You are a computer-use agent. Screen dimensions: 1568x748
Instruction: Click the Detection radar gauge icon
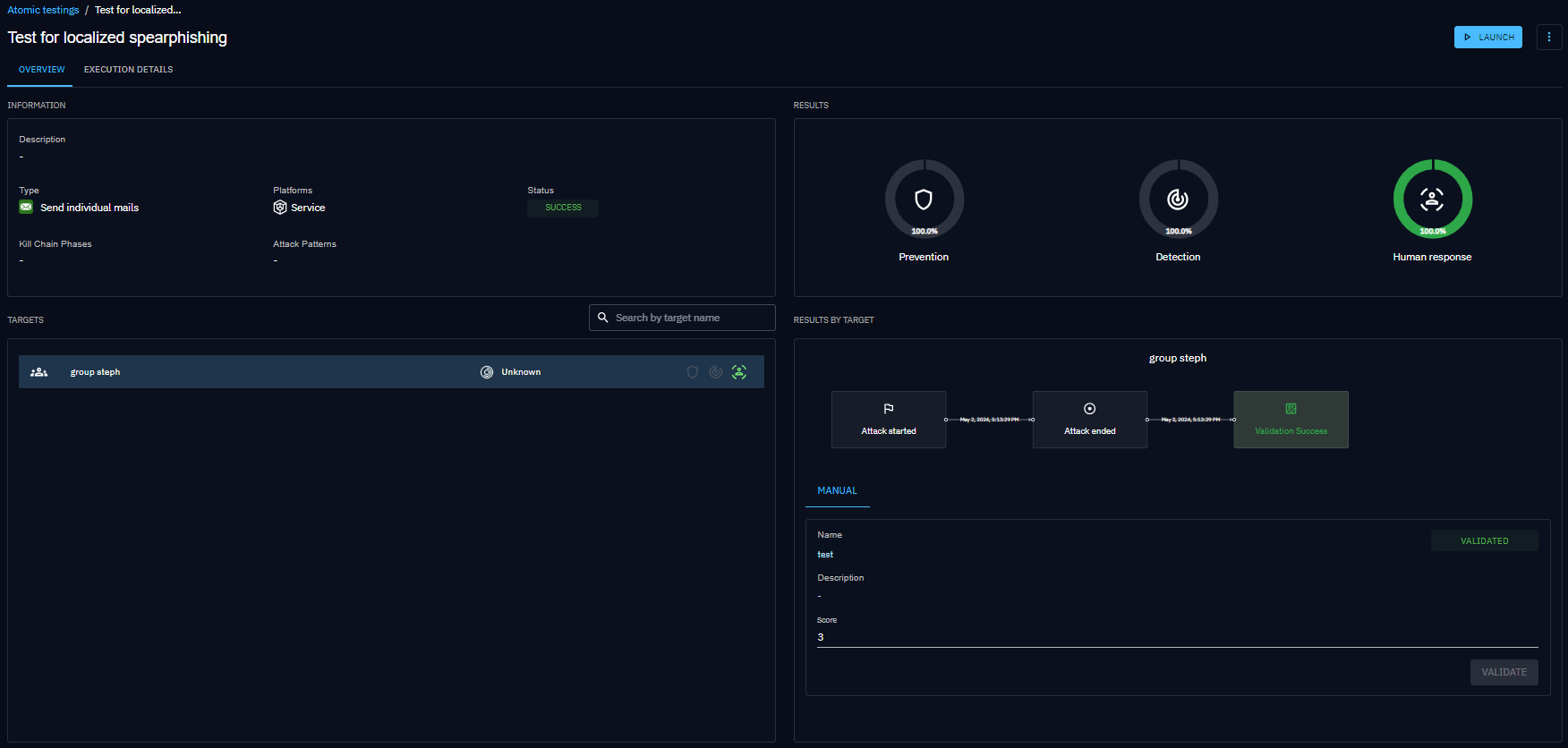1178,200
